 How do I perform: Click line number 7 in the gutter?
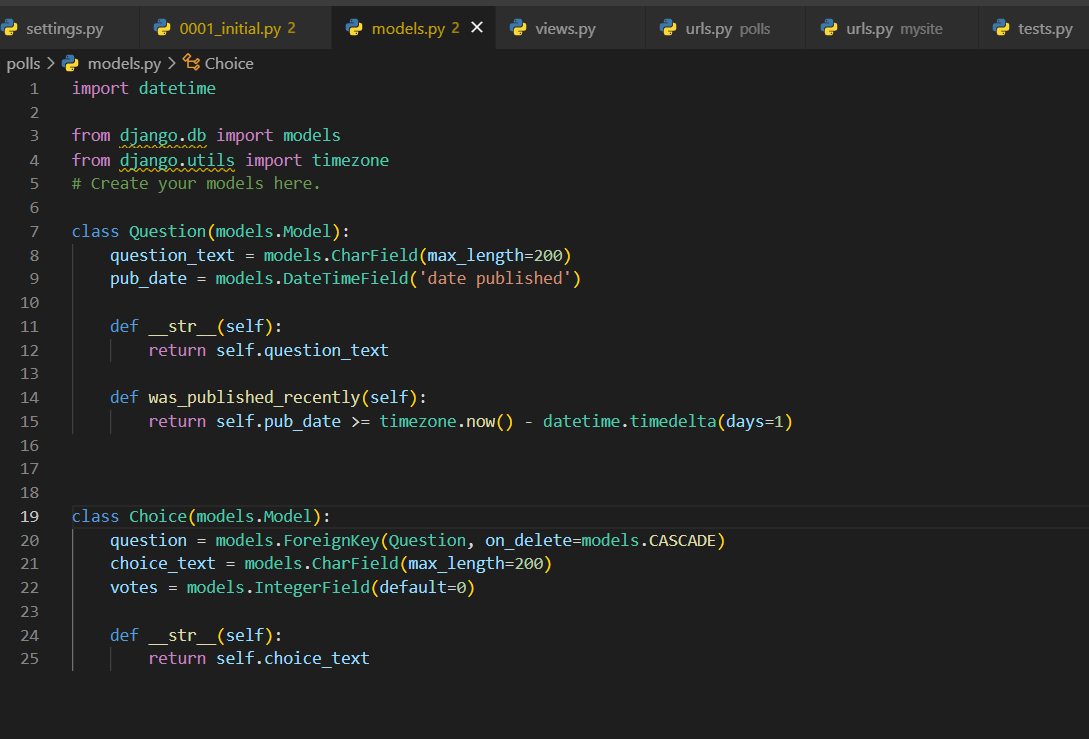pos(34,231)
